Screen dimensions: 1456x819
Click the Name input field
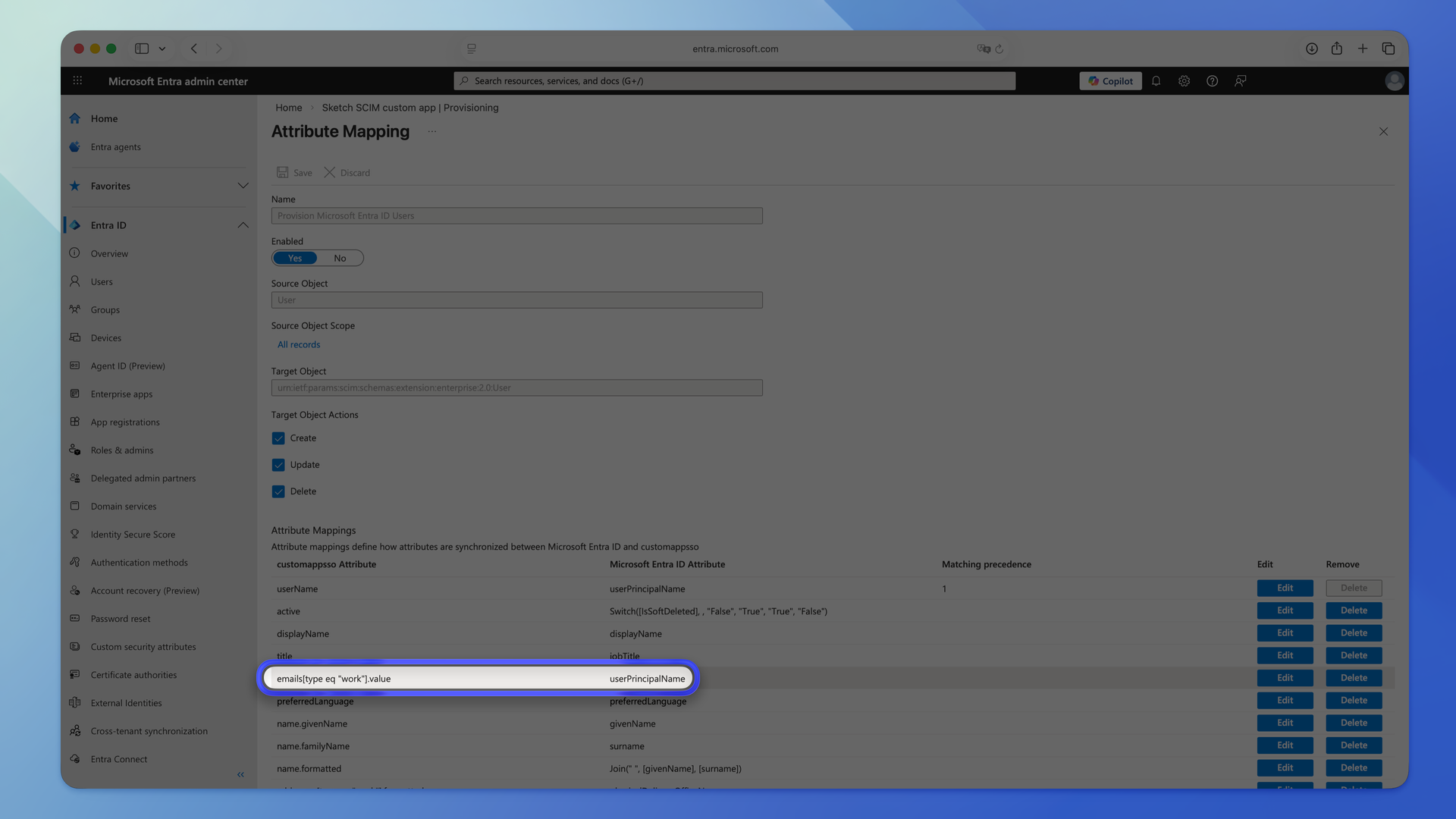point(516,216)
